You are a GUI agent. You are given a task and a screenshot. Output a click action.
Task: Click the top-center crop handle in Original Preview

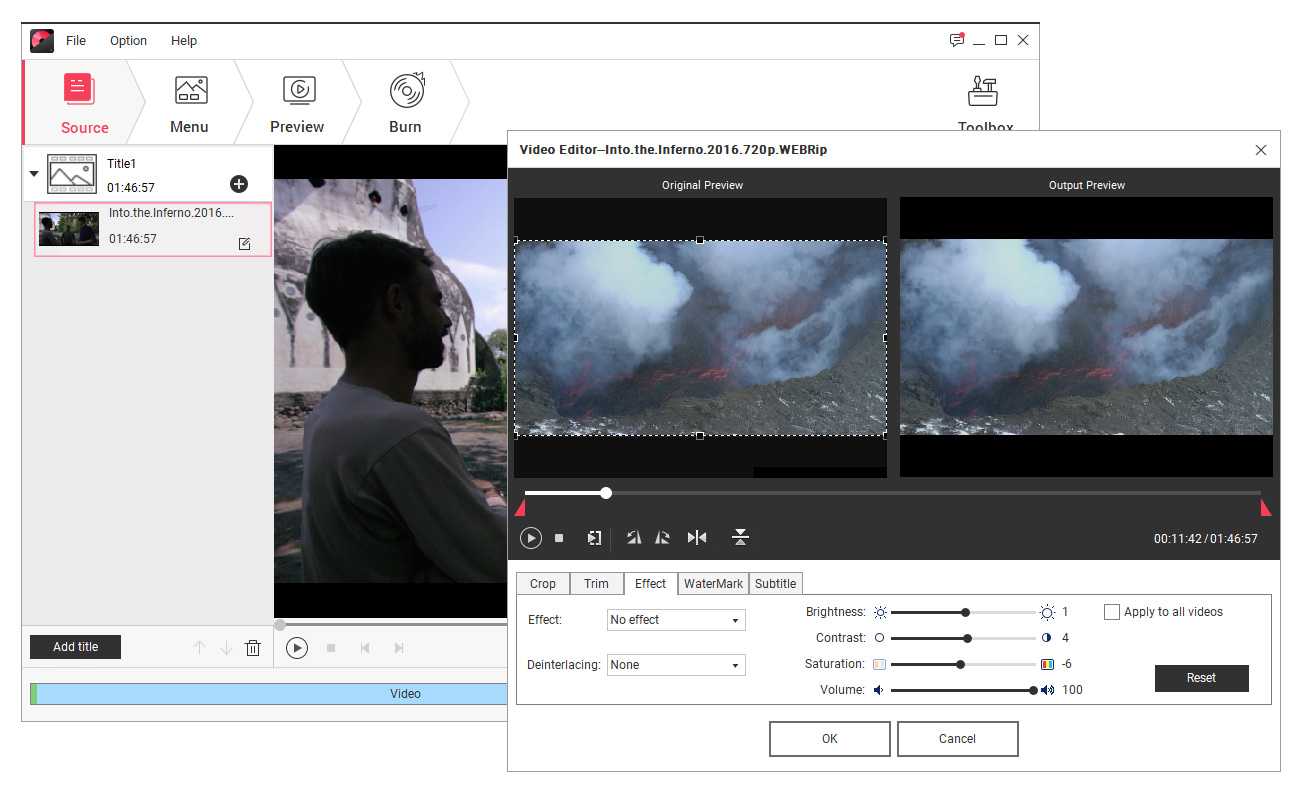point(700,240)
